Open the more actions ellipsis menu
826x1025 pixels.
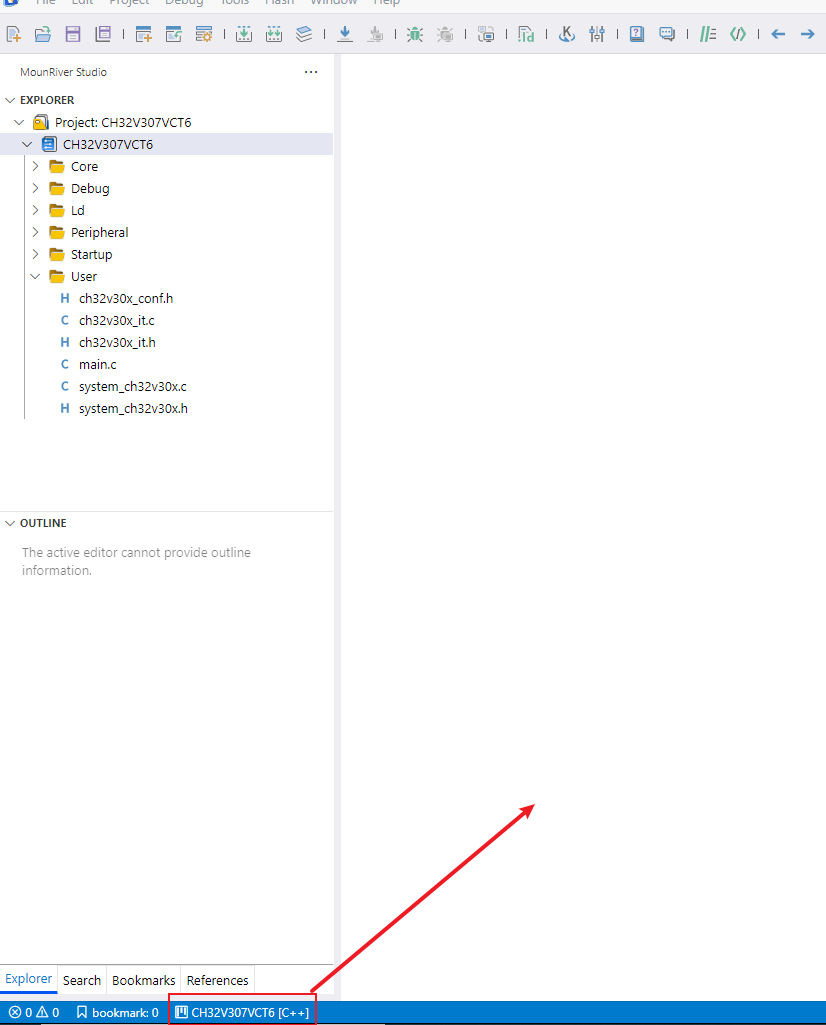coord(311,72)
